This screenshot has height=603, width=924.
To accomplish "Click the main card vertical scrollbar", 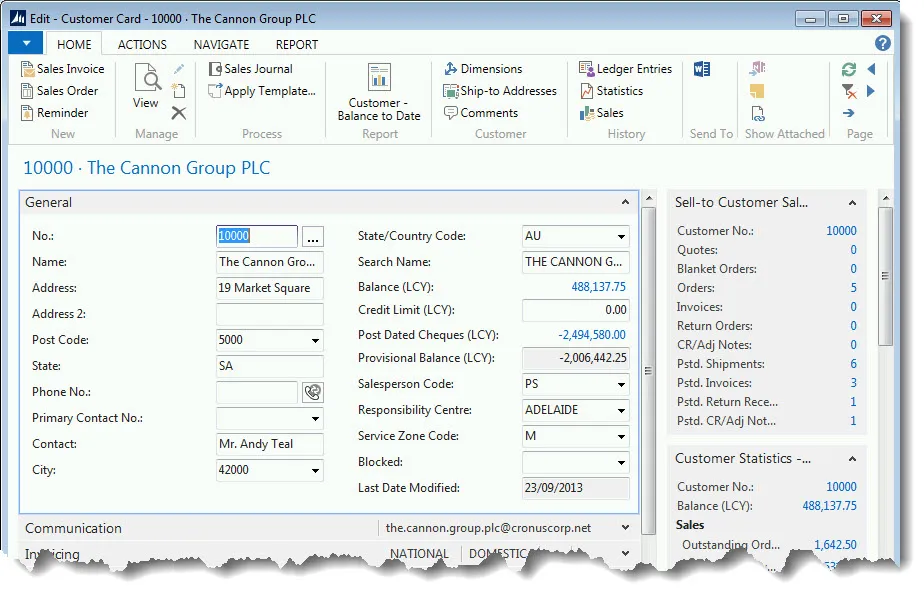I will tap(648, 370).
